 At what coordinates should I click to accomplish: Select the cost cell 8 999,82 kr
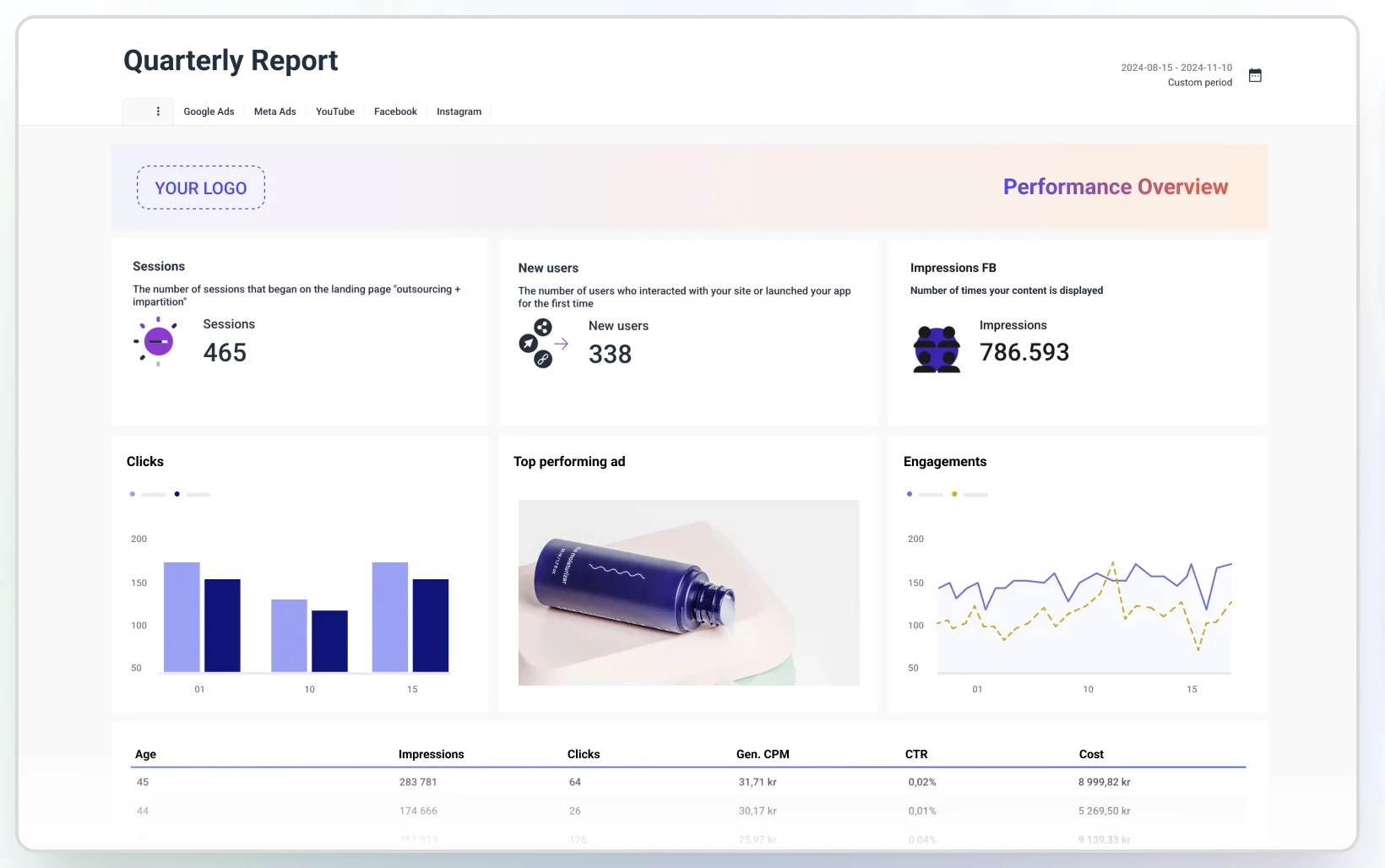click(x=1104, y=782)
